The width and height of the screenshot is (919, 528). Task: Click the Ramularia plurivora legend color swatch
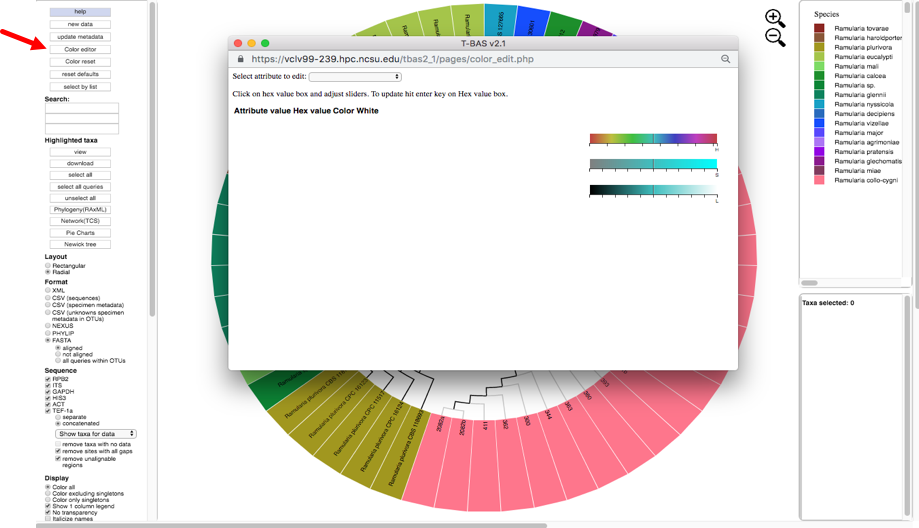819,47
